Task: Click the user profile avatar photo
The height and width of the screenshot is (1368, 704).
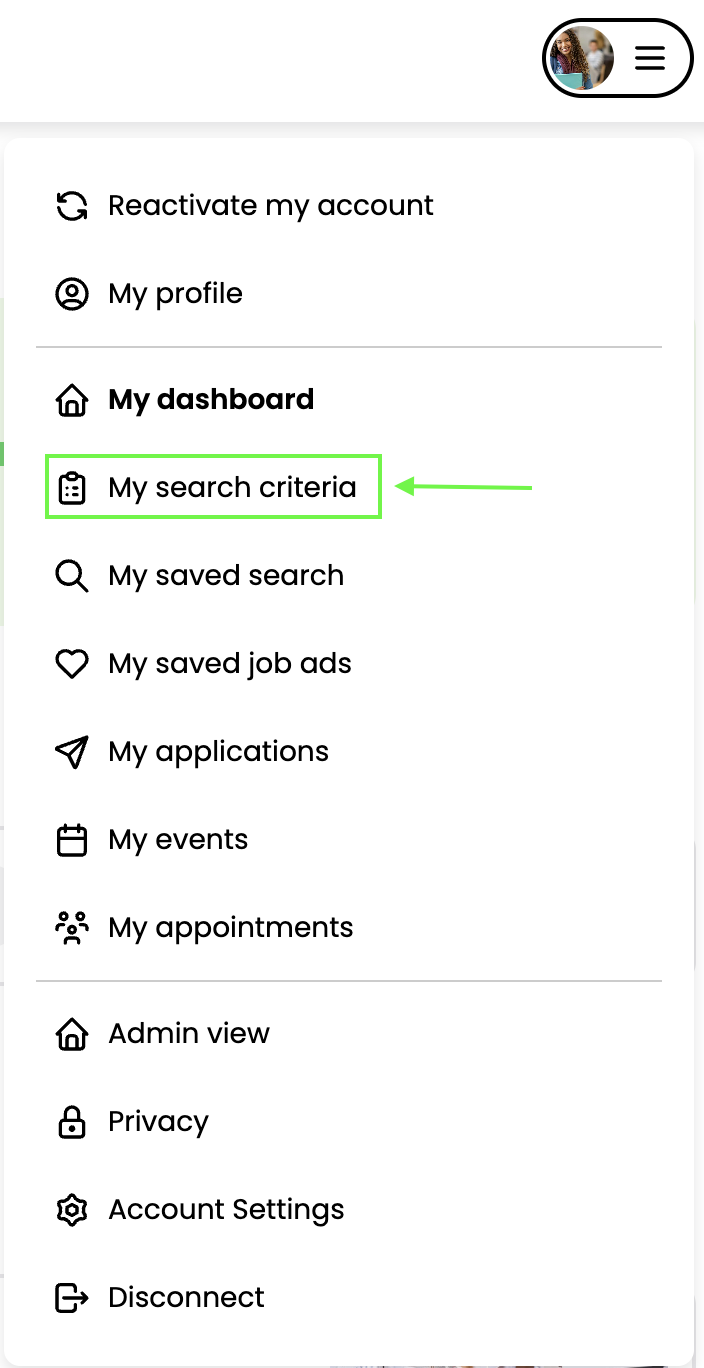Action: pyautogui.click(x=581, y=58)
